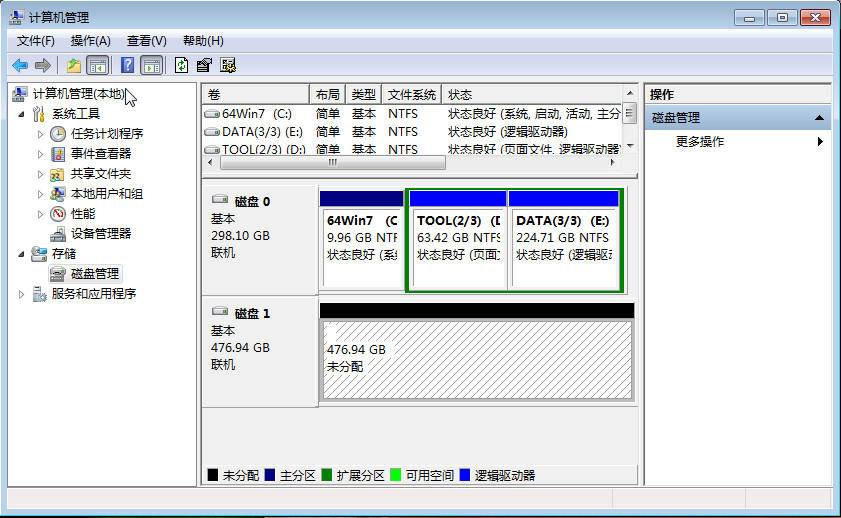Select 任务计划程序 tree item

point(107,134)
